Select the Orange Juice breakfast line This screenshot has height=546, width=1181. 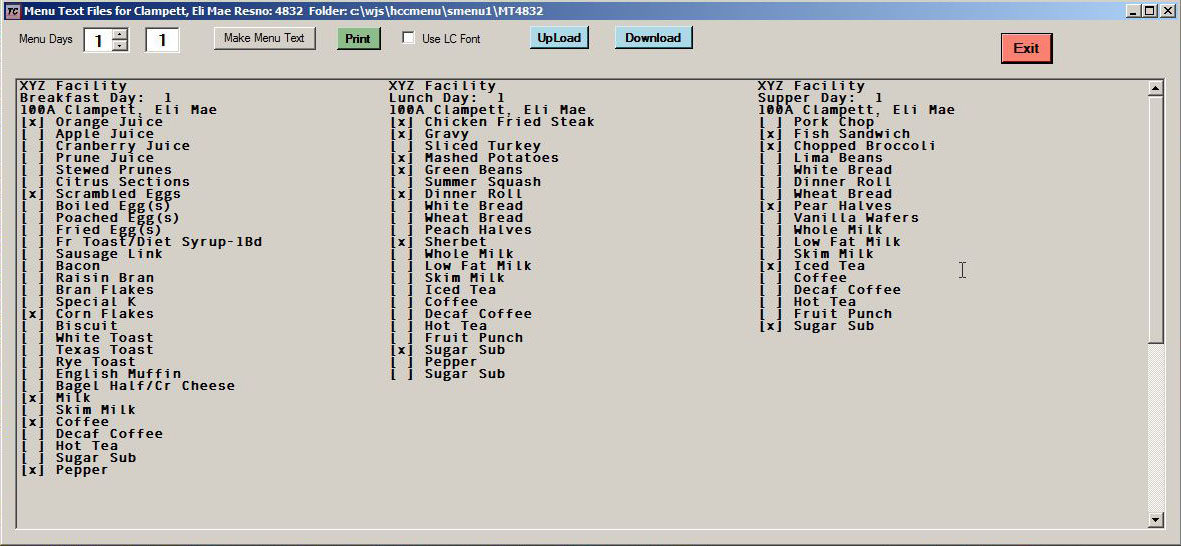91,122
